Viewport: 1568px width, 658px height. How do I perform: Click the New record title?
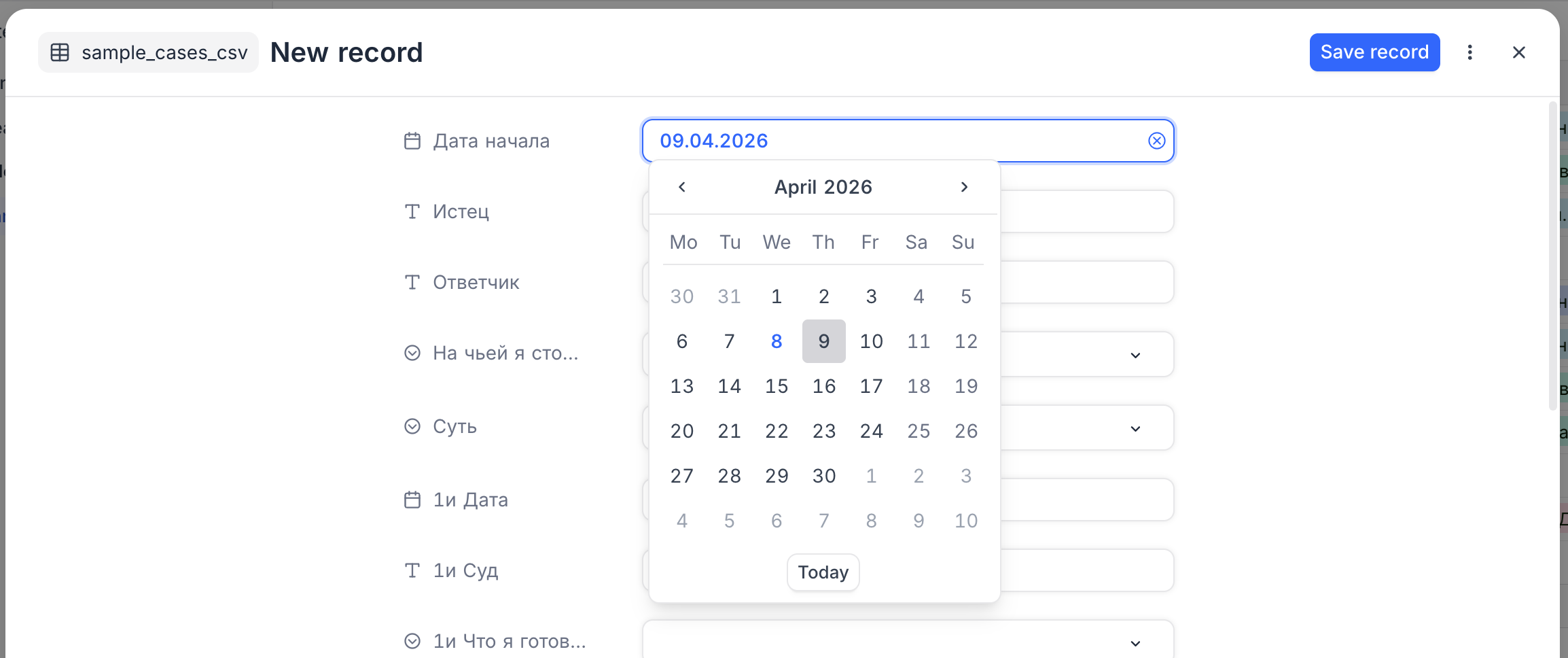click(346, 52)
